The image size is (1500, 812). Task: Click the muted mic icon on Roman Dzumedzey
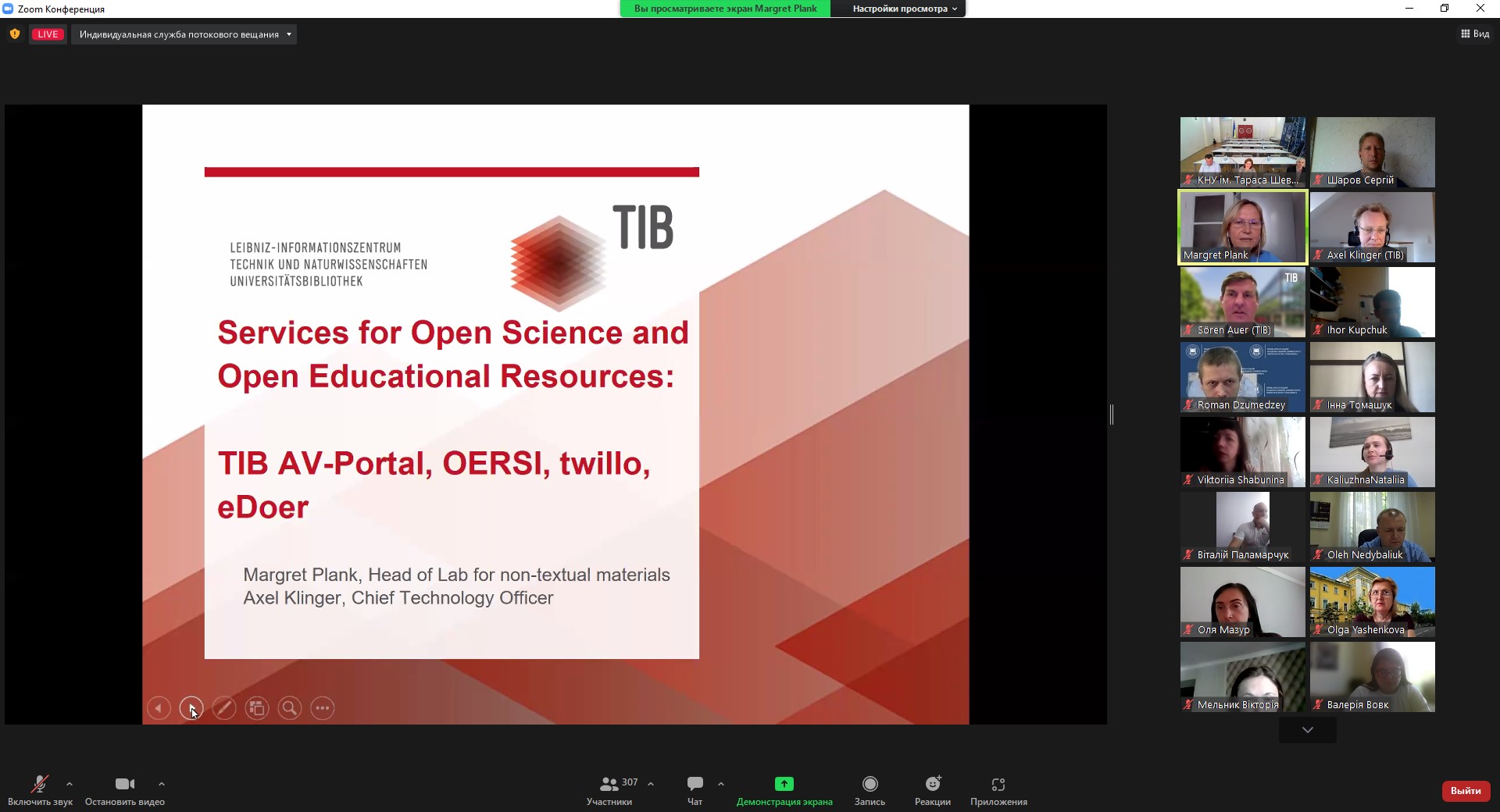1188,405
